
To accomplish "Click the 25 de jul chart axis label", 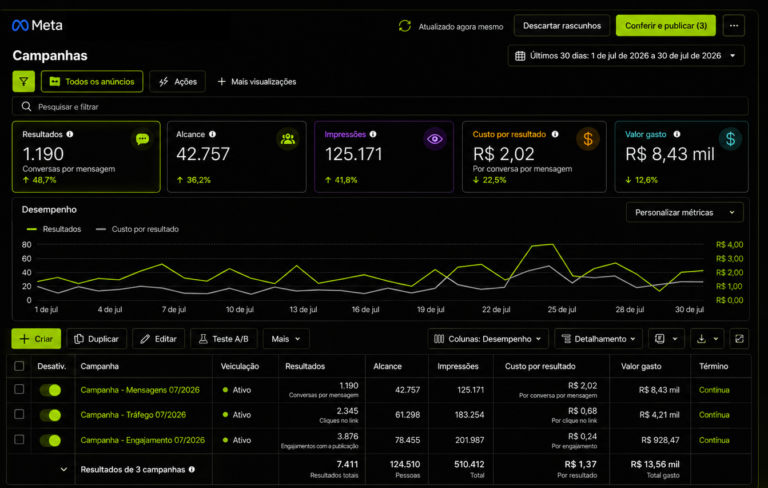I will point(562,310).
